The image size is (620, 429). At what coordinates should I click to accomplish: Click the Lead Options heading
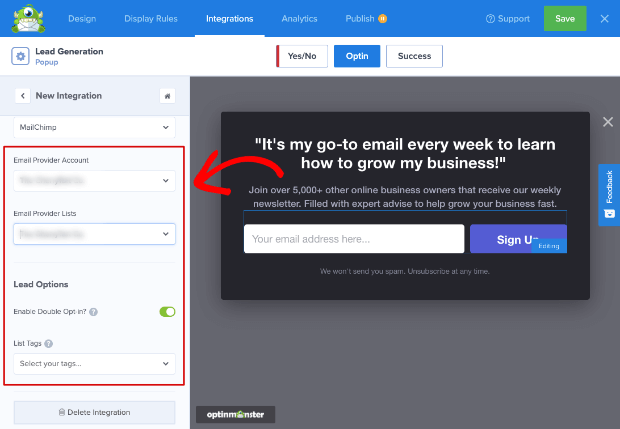[x=41, y=284]
